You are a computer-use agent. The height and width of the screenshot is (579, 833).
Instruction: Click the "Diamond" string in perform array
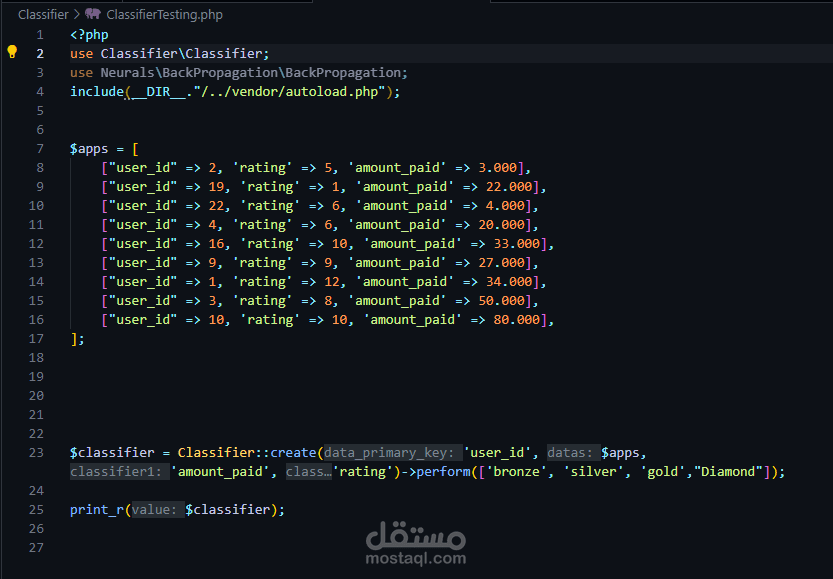[x=728, y=472]
